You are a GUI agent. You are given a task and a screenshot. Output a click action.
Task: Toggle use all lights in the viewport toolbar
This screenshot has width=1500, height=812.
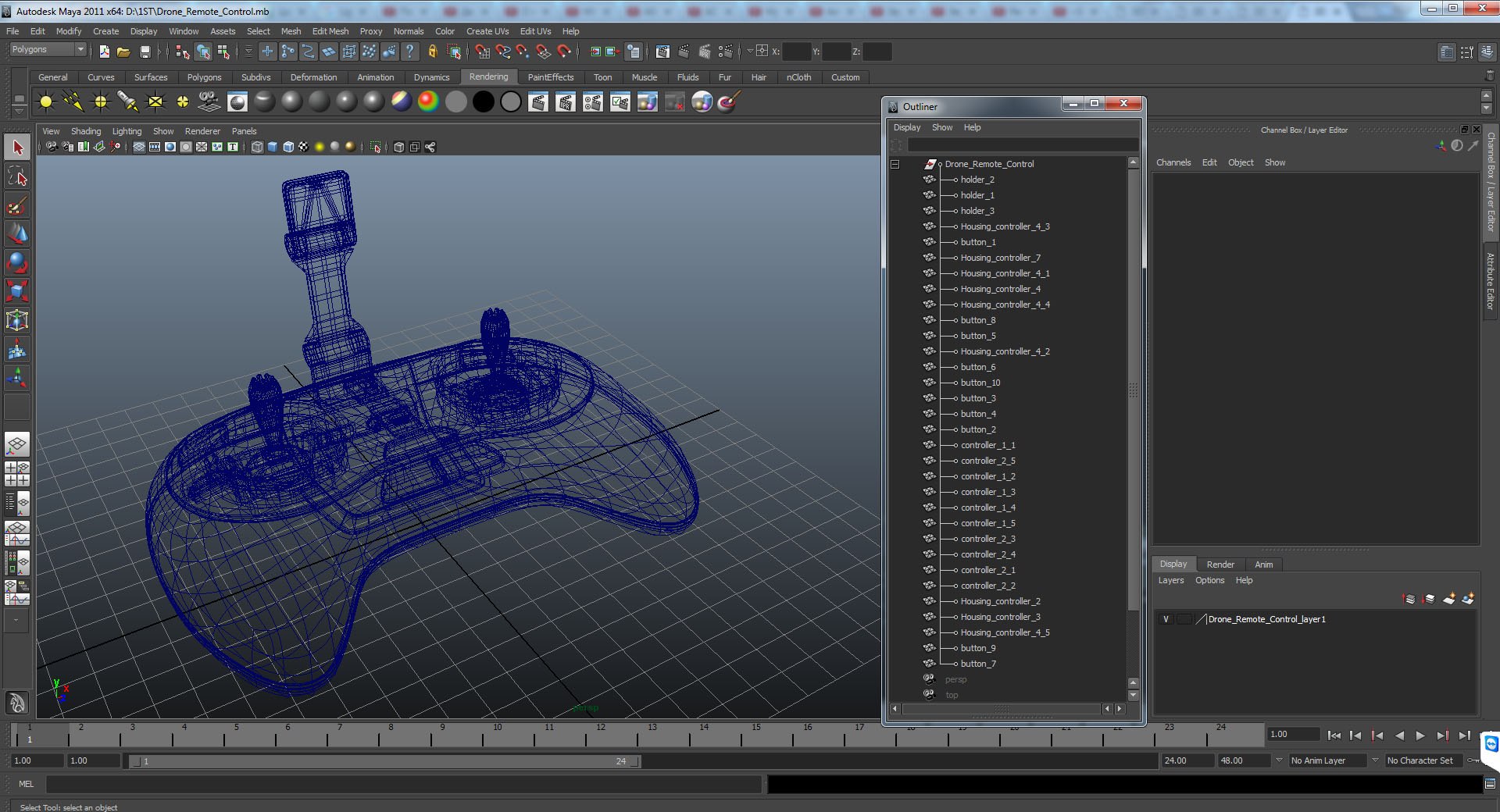pyautogui.click(x=320, y=147)
